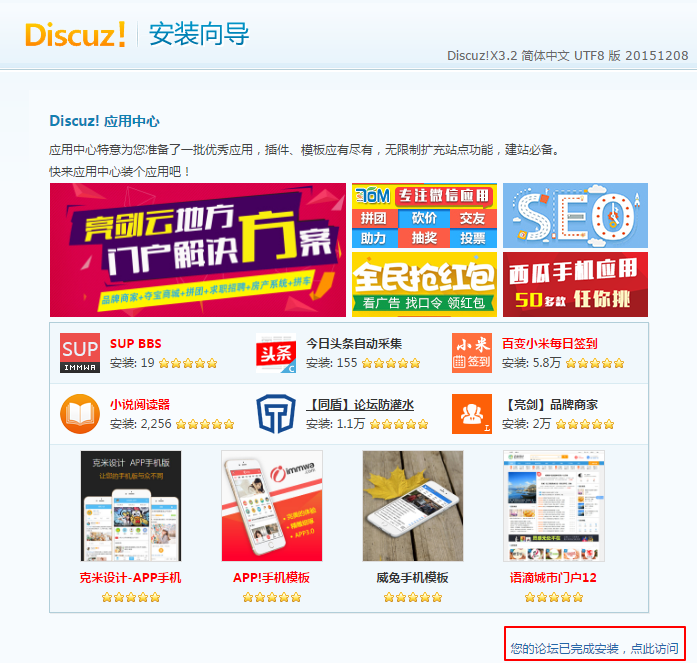Click the Discuz!X3.2 简体中文 UTF8 version text
697x663 pixels.
click(568, 56)
